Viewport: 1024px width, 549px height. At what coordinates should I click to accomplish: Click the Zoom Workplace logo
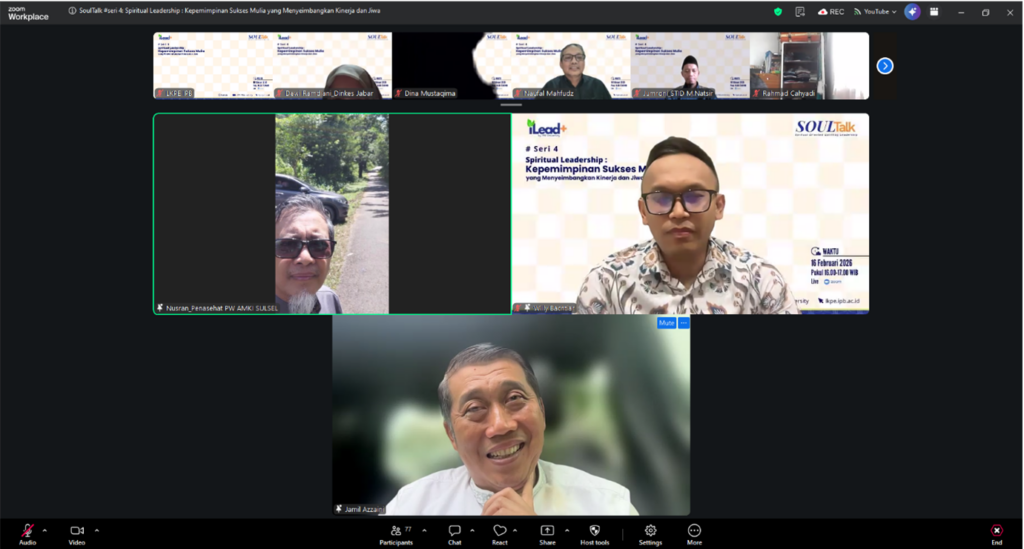(28, 14)
